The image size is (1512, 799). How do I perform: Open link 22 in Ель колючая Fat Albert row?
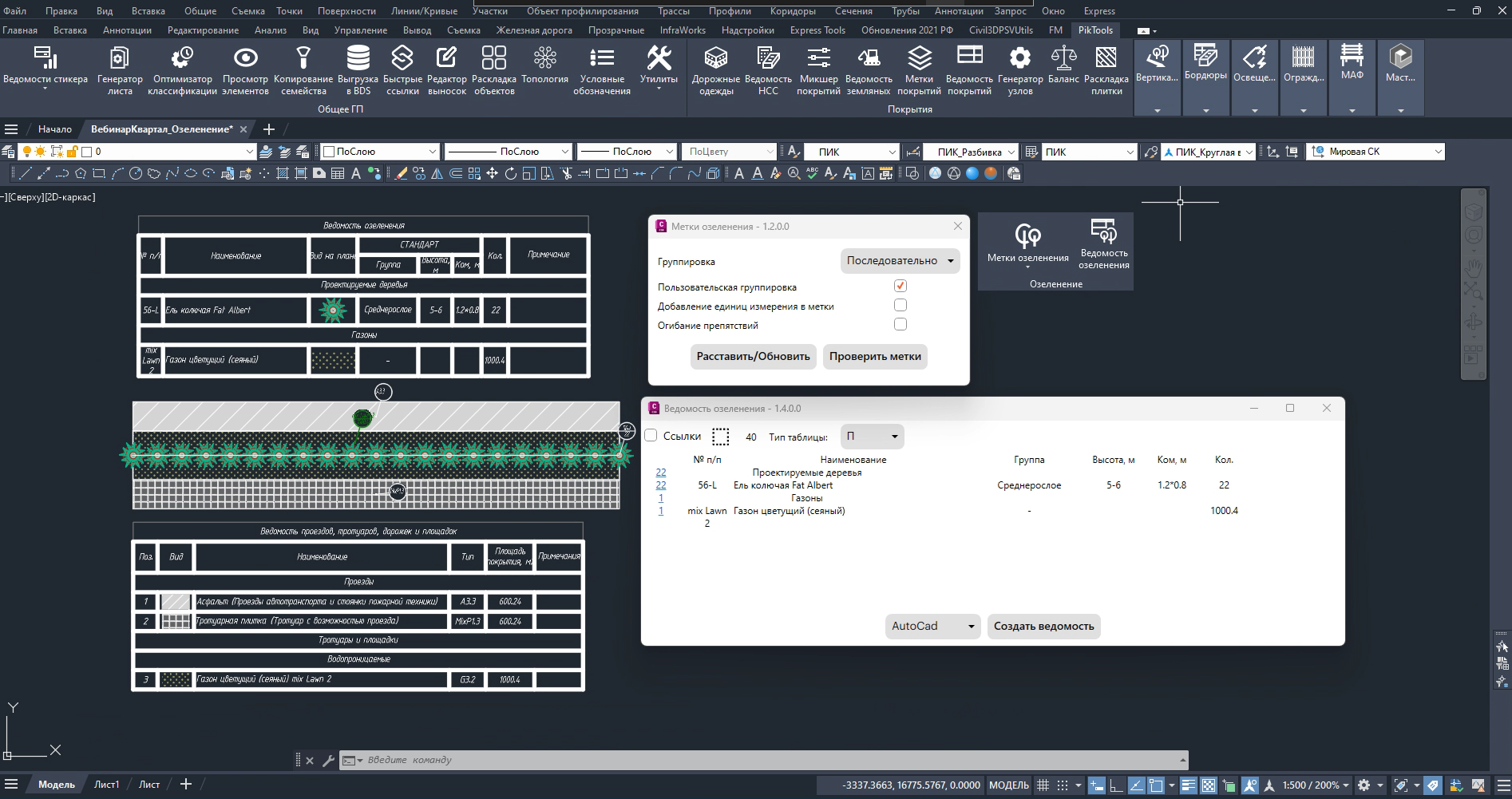(661, 485)
